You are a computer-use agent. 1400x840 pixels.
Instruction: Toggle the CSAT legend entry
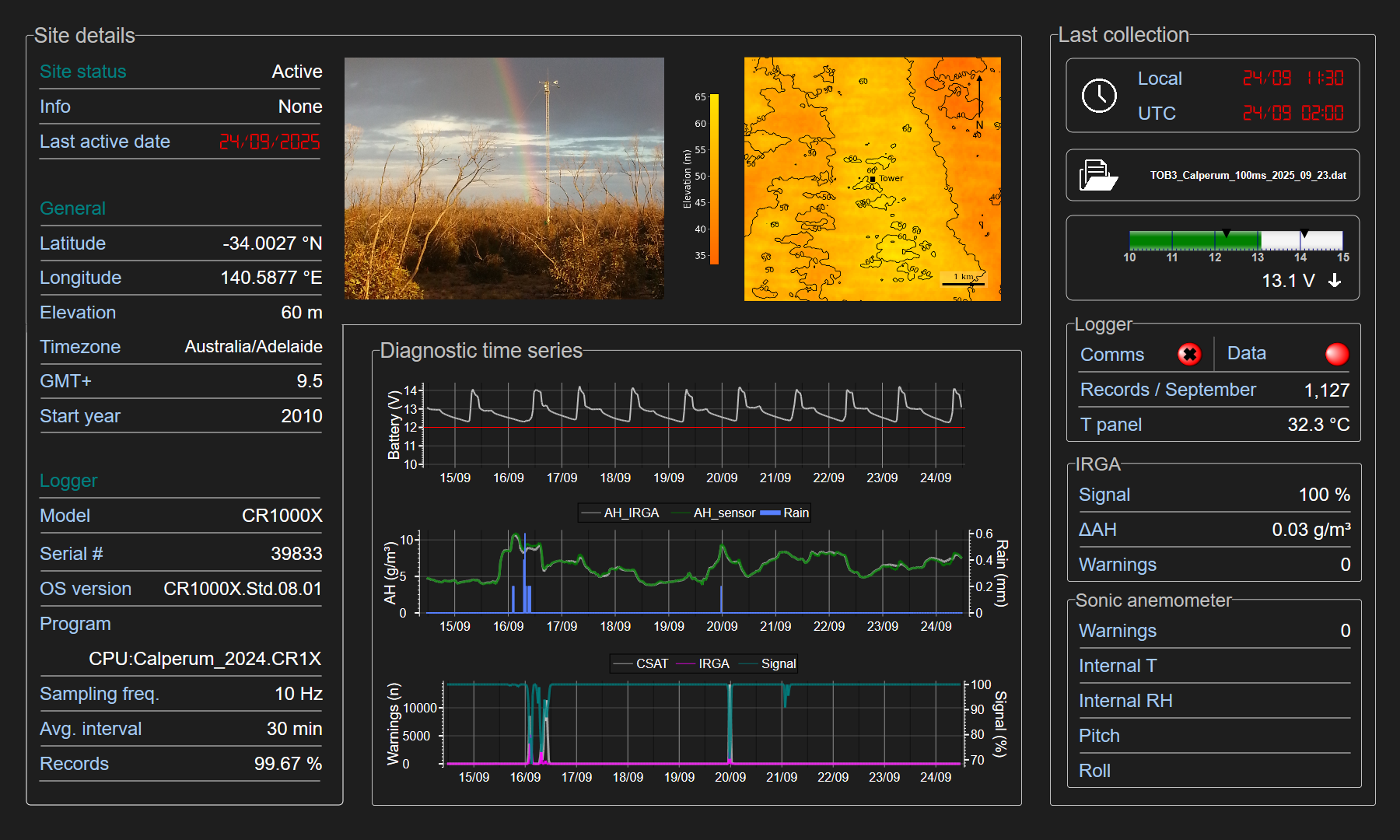point(651,664)
